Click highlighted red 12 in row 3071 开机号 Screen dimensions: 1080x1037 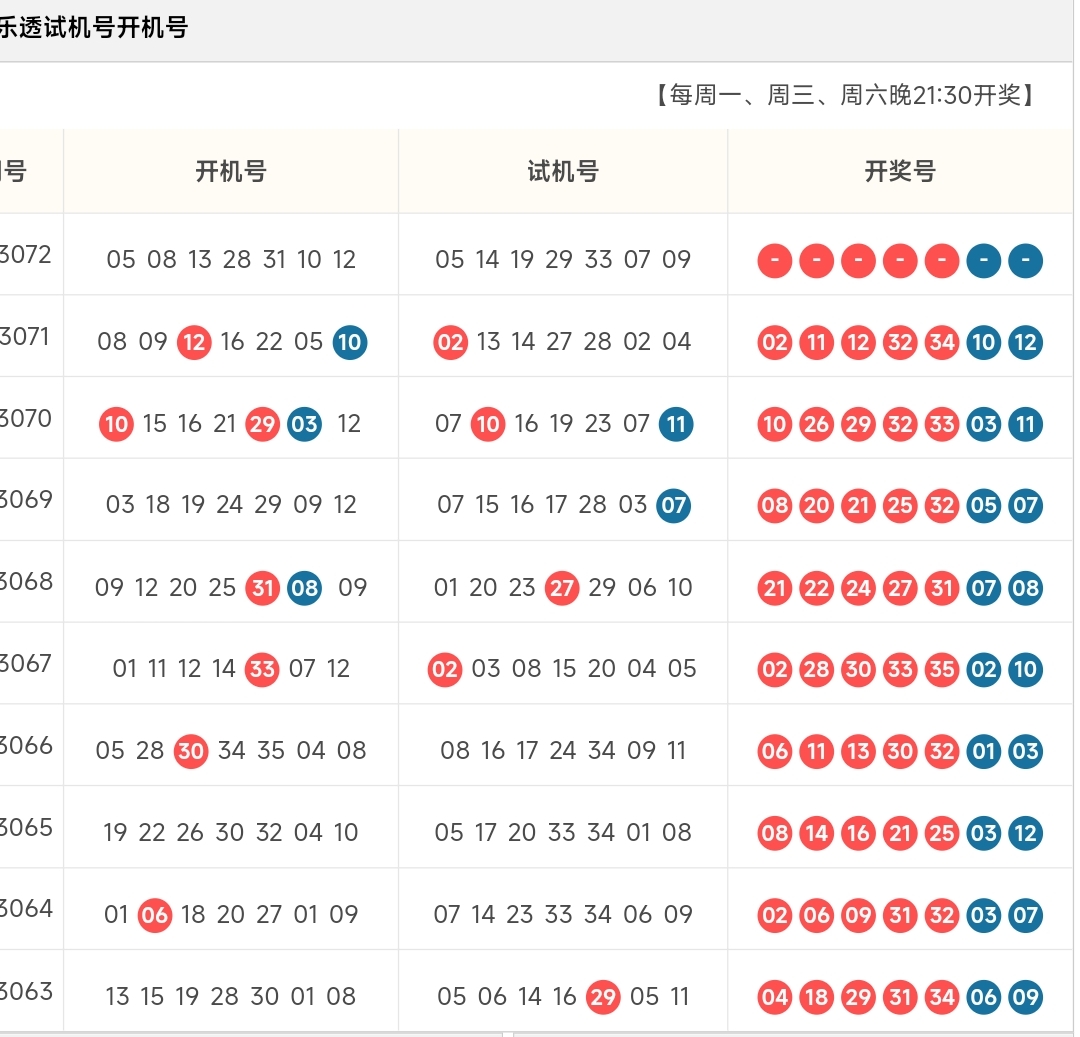point(194,342)
